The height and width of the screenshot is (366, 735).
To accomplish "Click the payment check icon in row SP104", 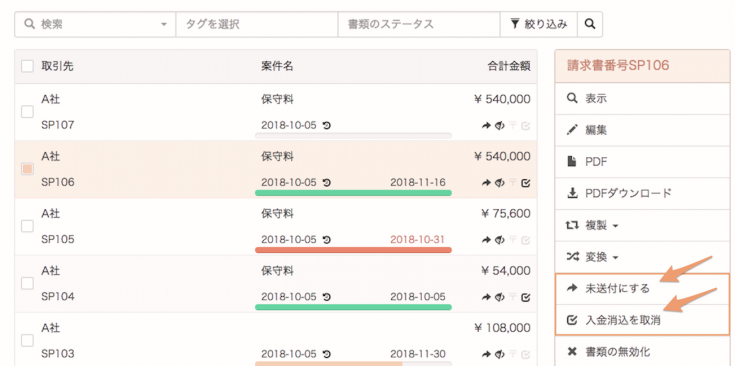I will tap(525, 297).
